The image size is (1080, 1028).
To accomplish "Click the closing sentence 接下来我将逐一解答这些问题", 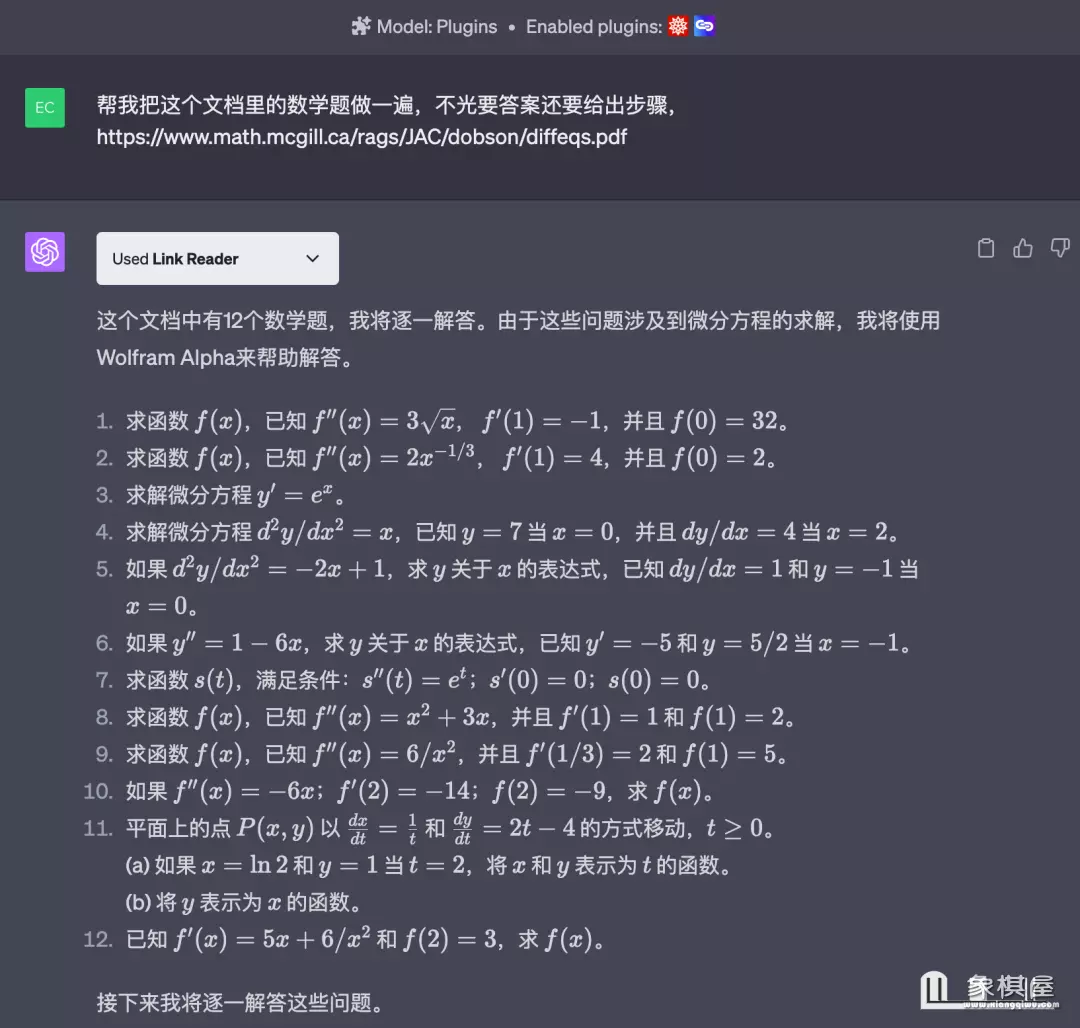I will pos(240,1002).
